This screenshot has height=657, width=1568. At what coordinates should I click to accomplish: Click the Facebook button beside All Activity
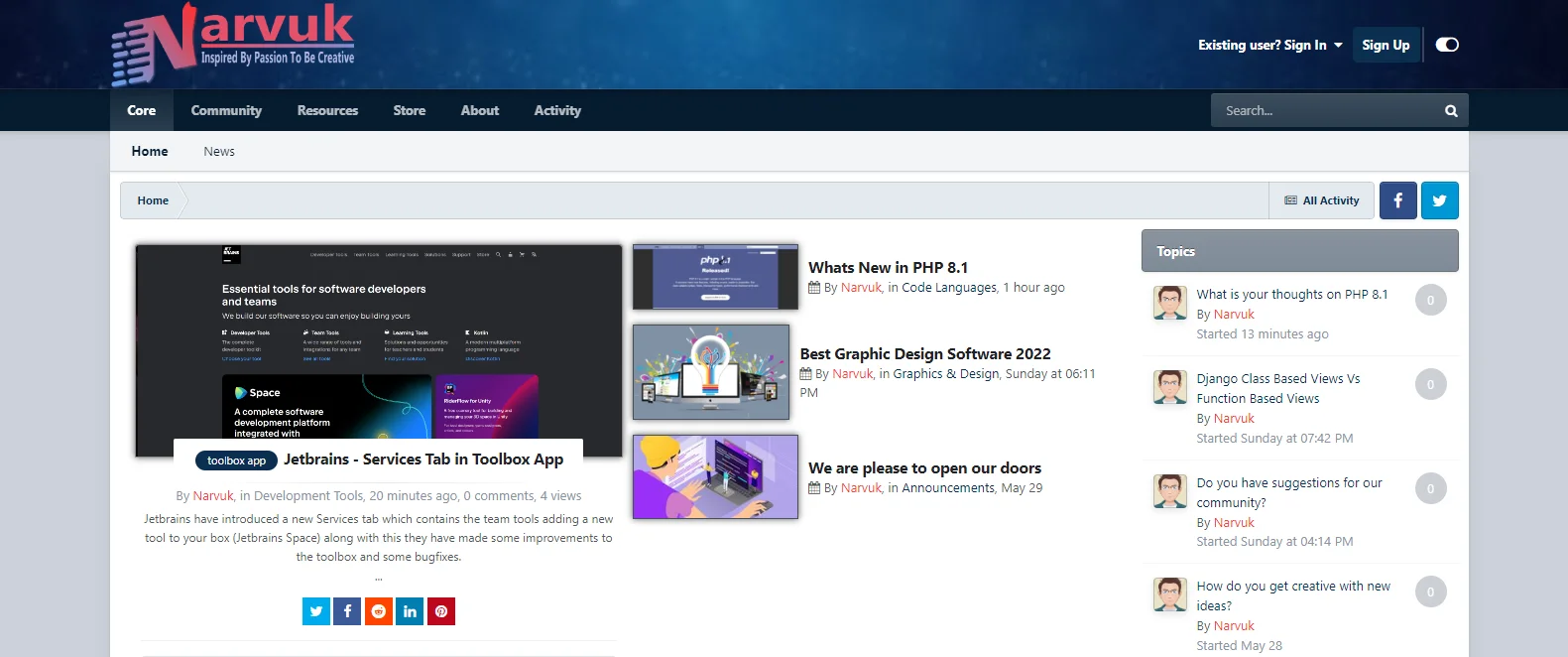tap(1397, 200)
